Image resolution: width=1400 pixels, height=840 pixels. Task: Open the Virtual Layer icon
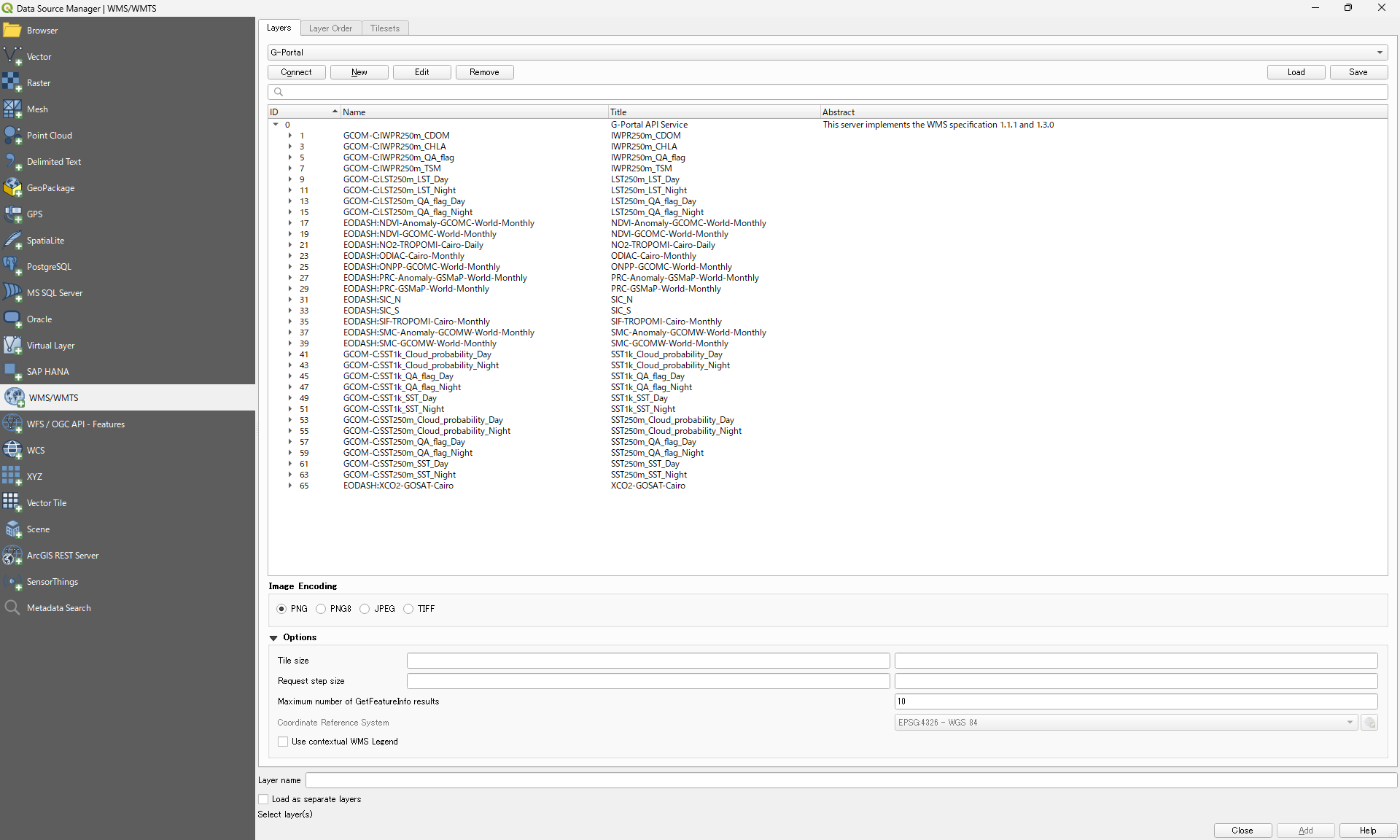[x=12, y=346]
